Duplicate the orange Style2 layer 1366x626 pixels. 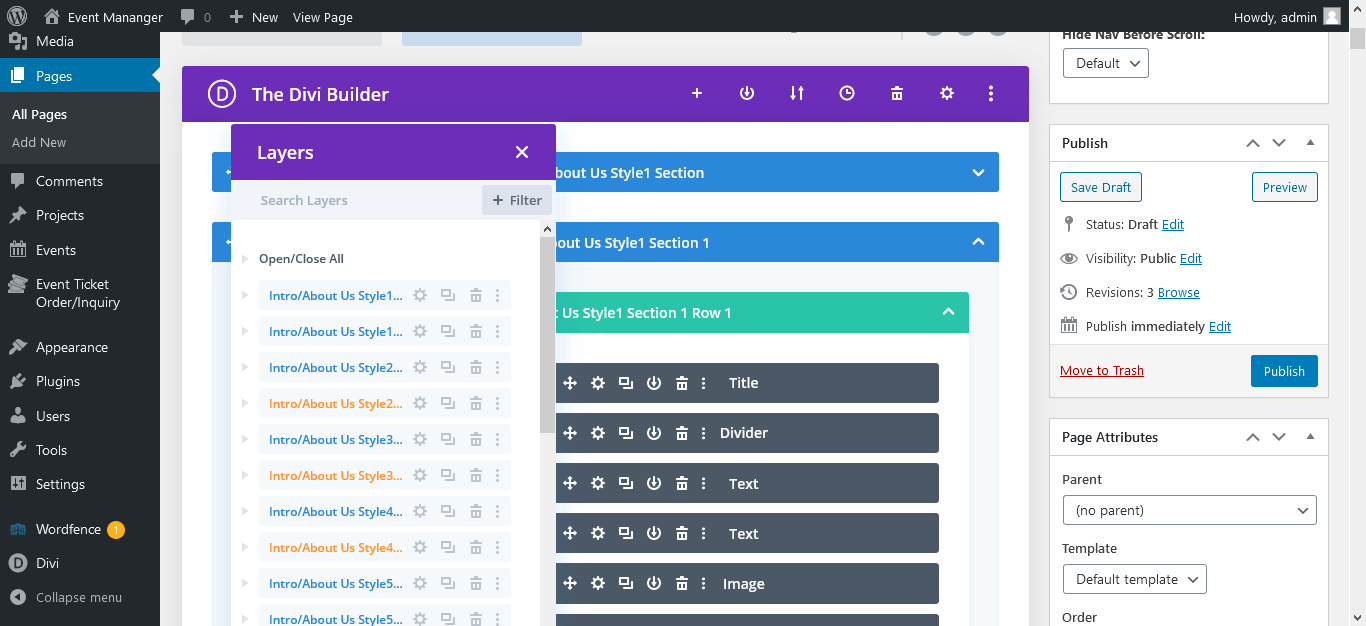[448, 403]
